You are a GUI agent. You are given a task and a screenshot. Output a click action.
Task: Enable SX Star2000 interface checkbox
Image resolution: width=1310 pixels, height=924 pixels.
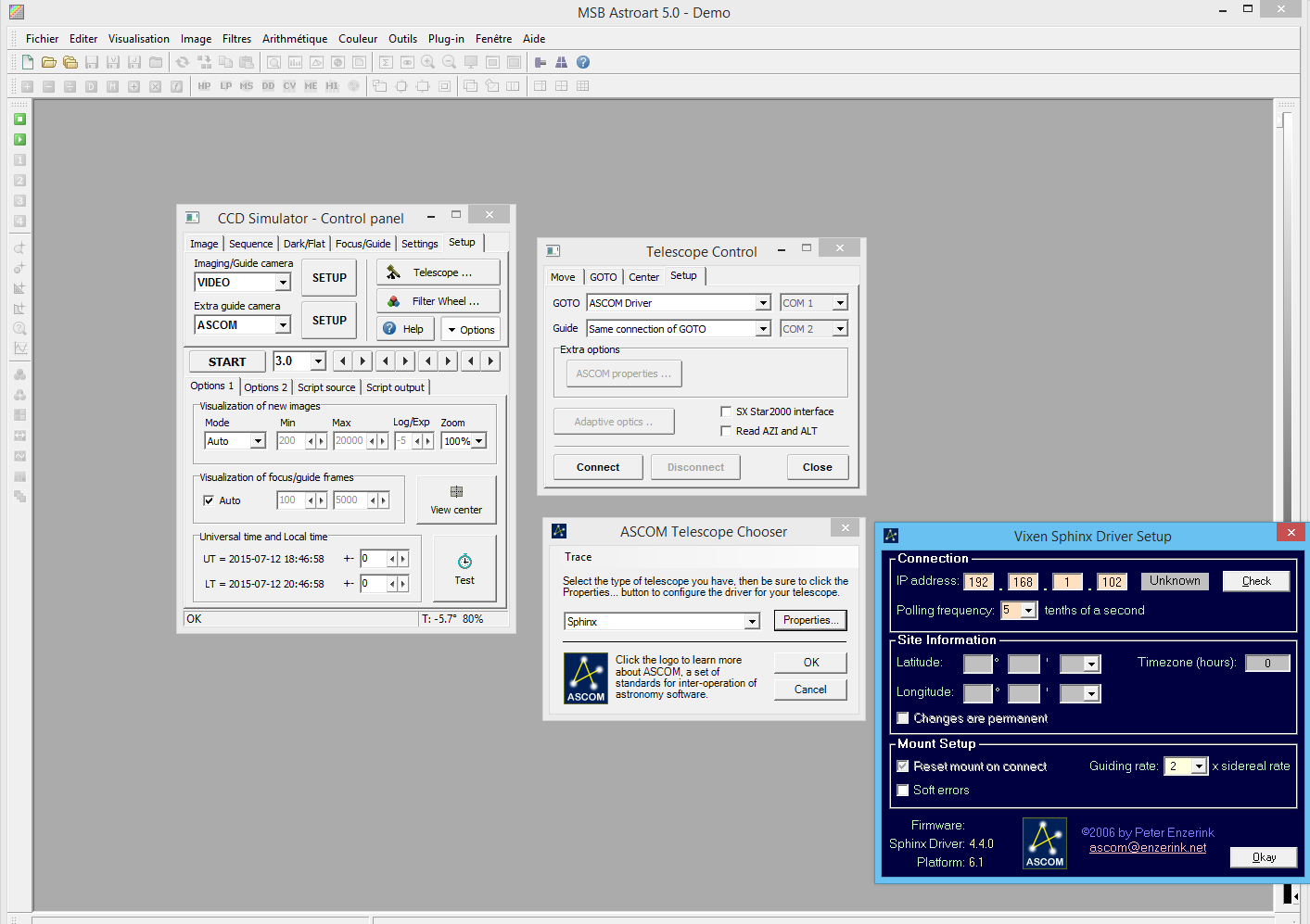[726, 411]
